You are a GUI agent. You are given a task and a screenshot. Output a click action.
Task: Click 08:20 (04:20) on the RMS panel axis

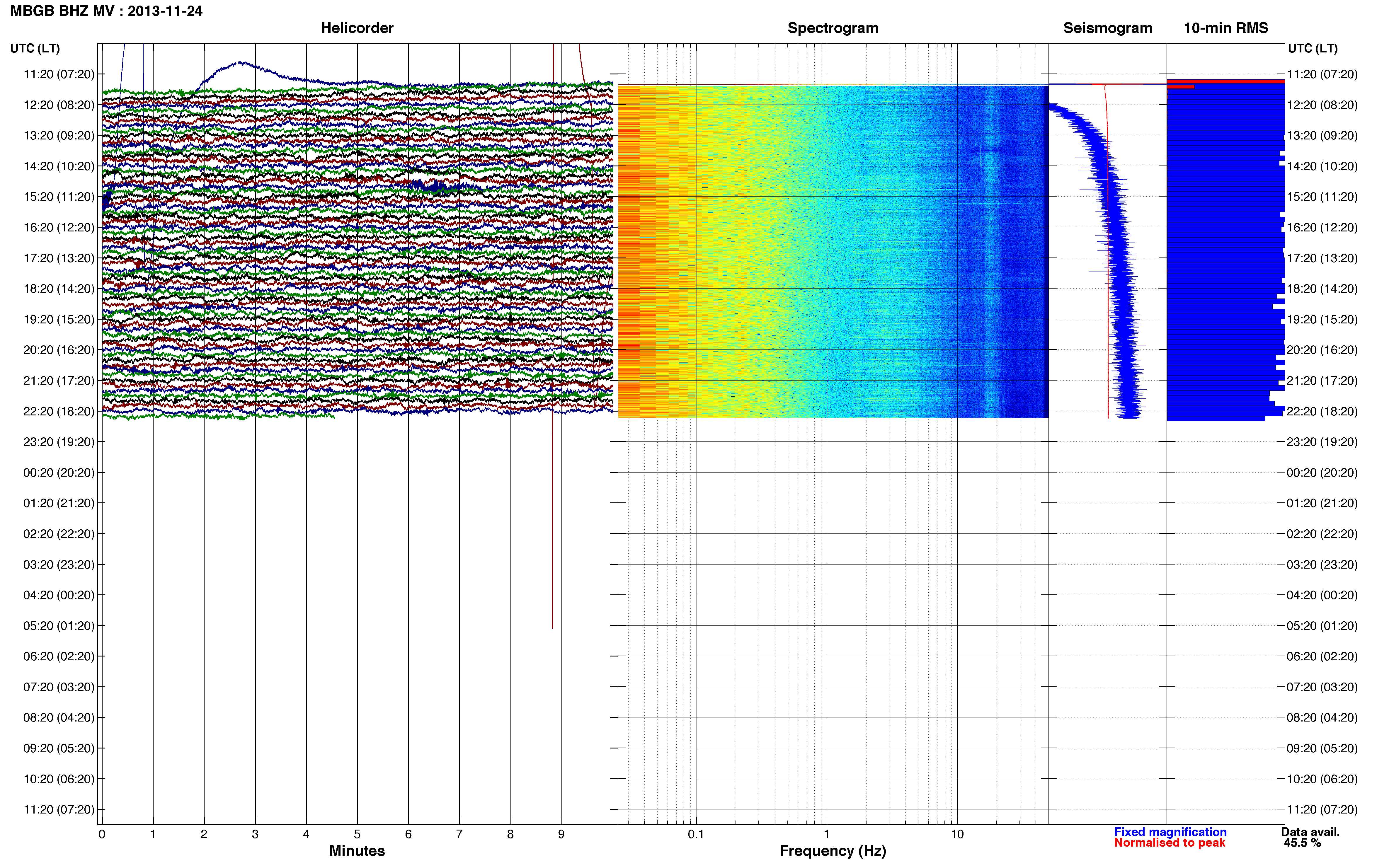tap(1322, 718)
